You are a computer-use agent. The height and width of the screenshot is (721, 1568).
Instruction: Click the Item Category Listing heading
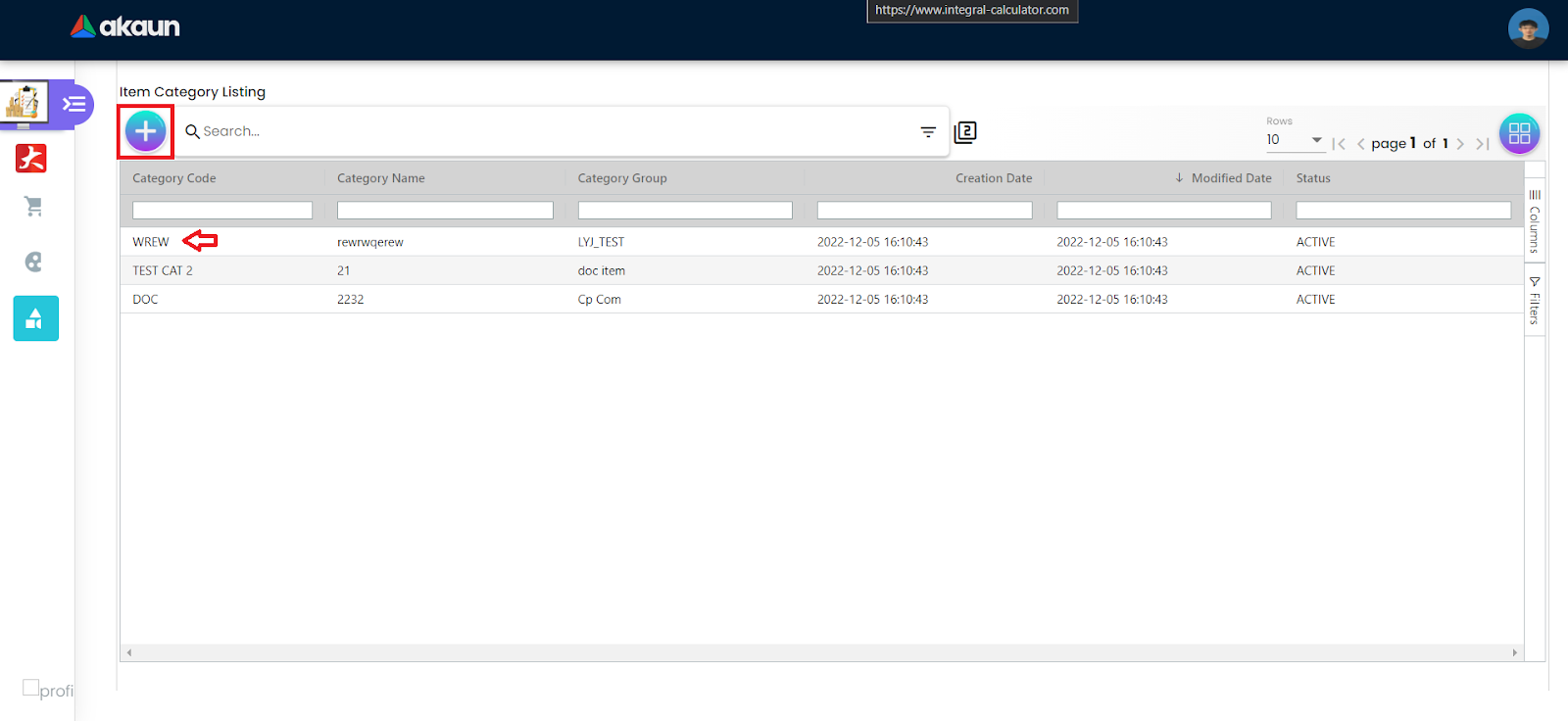192,92
